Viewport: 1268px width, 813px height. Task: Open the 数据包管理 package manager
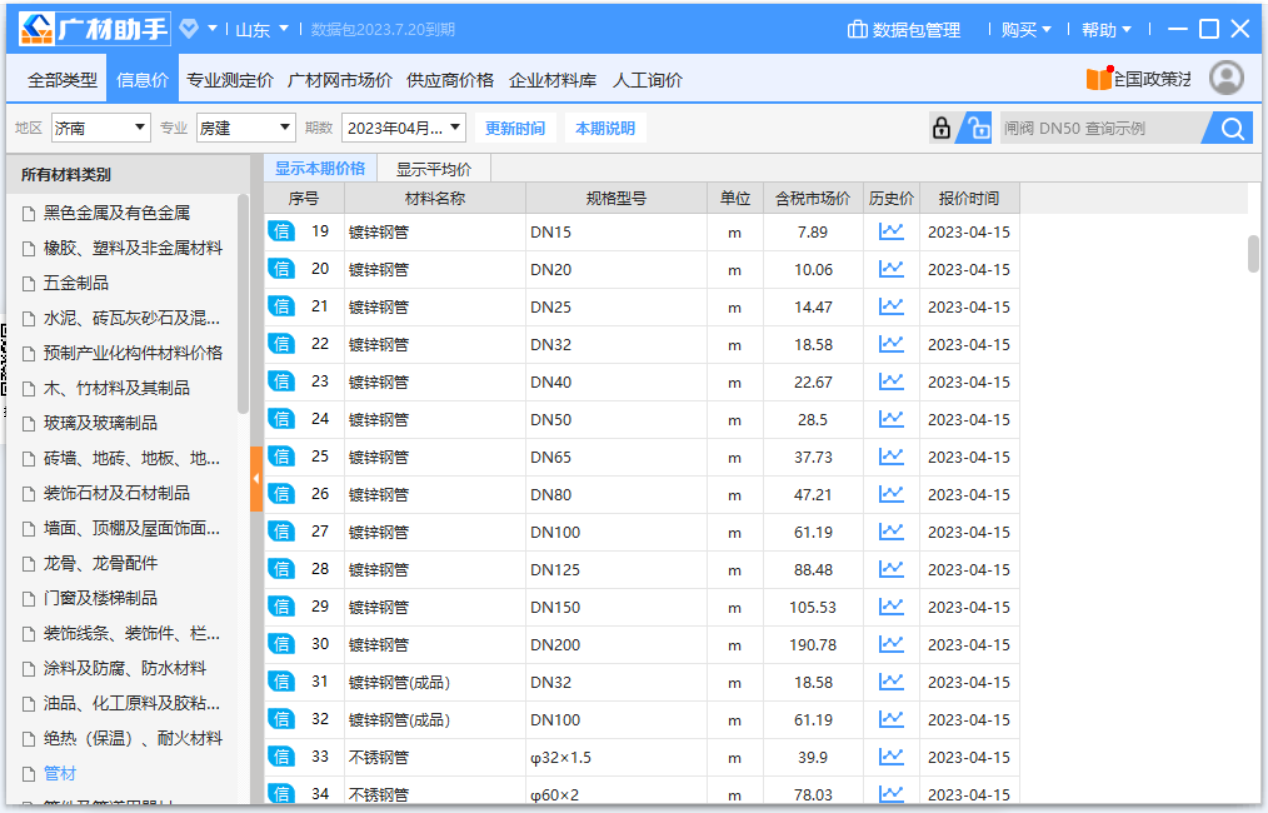pyautogui.click(x=904, y=30)
